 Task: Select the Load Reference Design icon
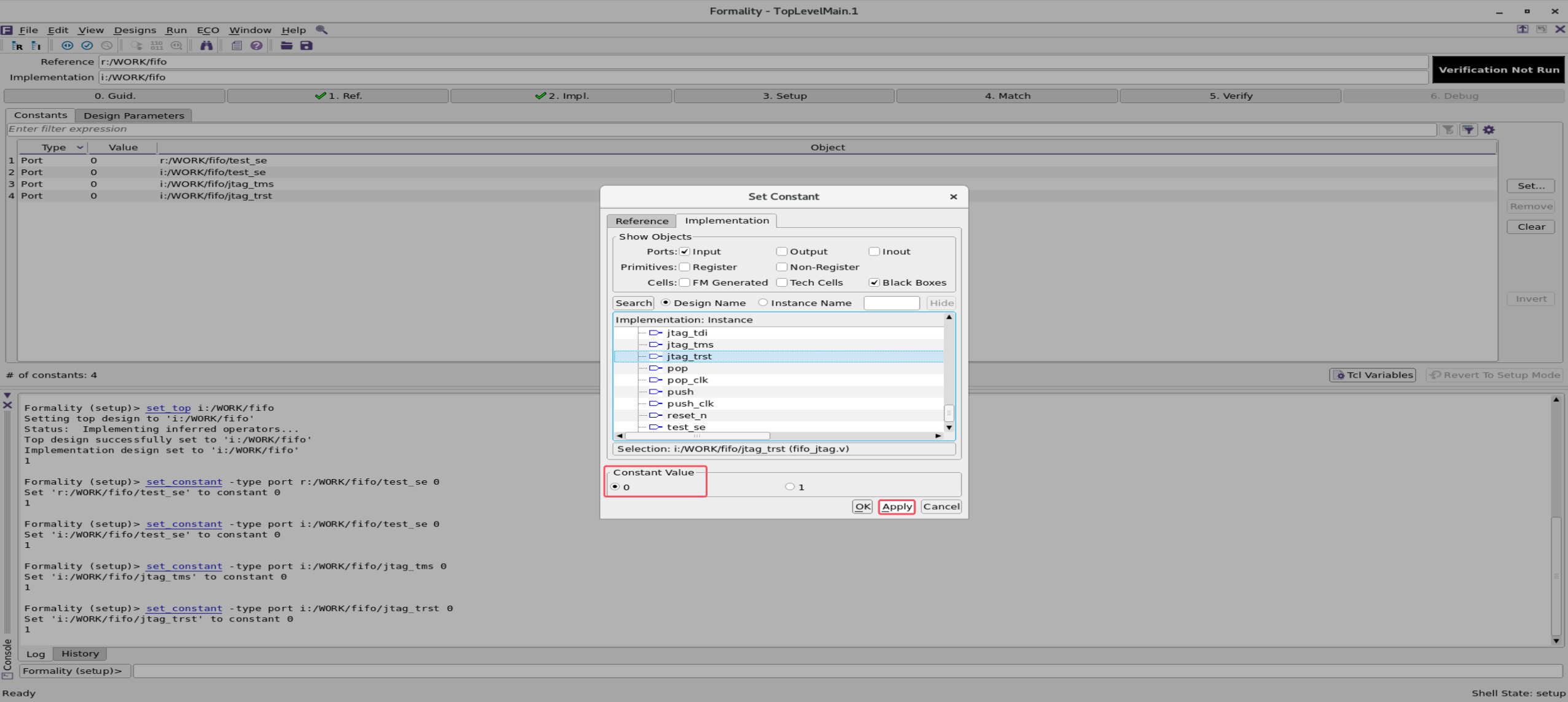coord(17,46)
